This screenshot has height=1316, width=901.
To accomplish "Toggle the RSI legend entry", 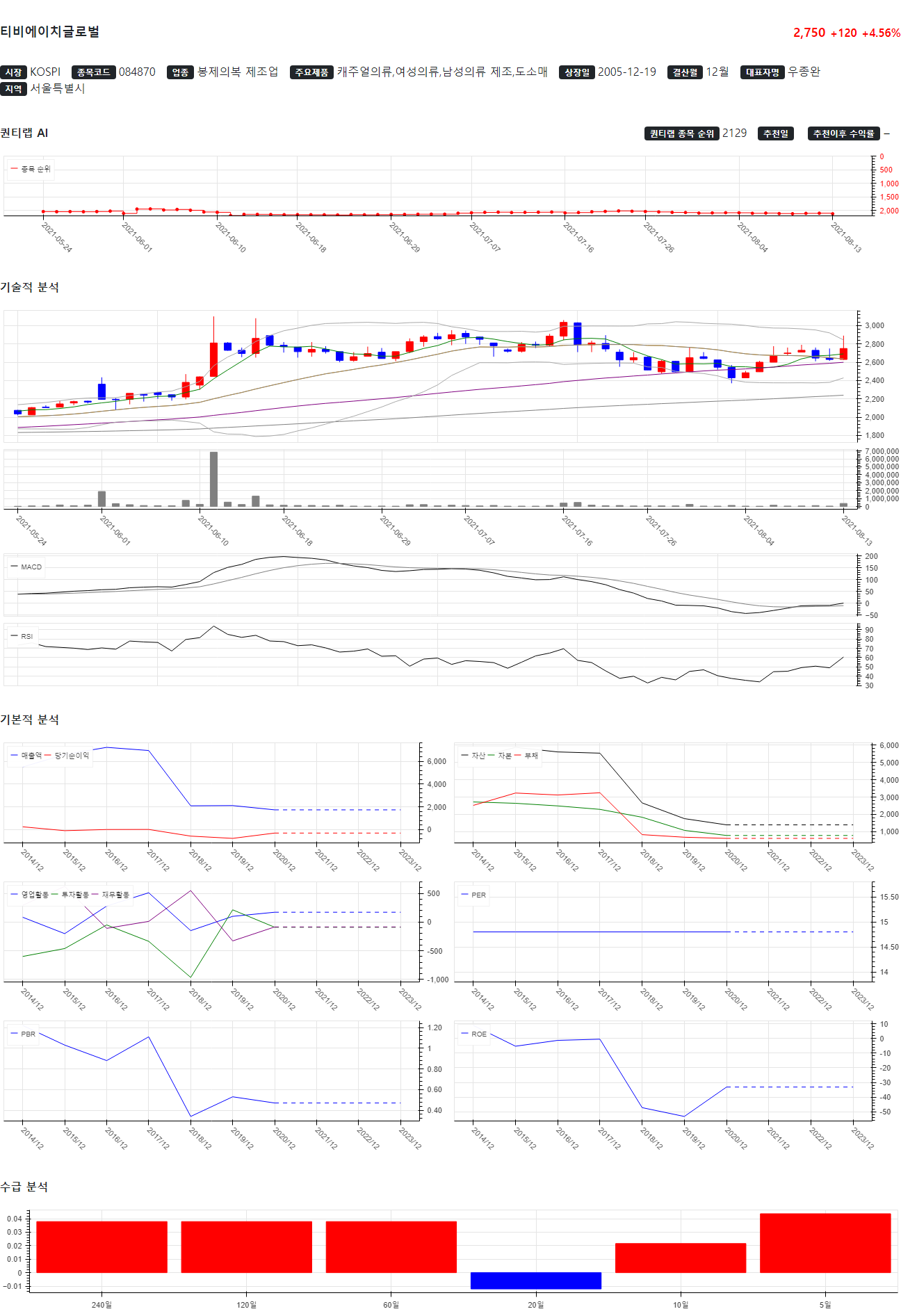I will (x=22, y=636).
